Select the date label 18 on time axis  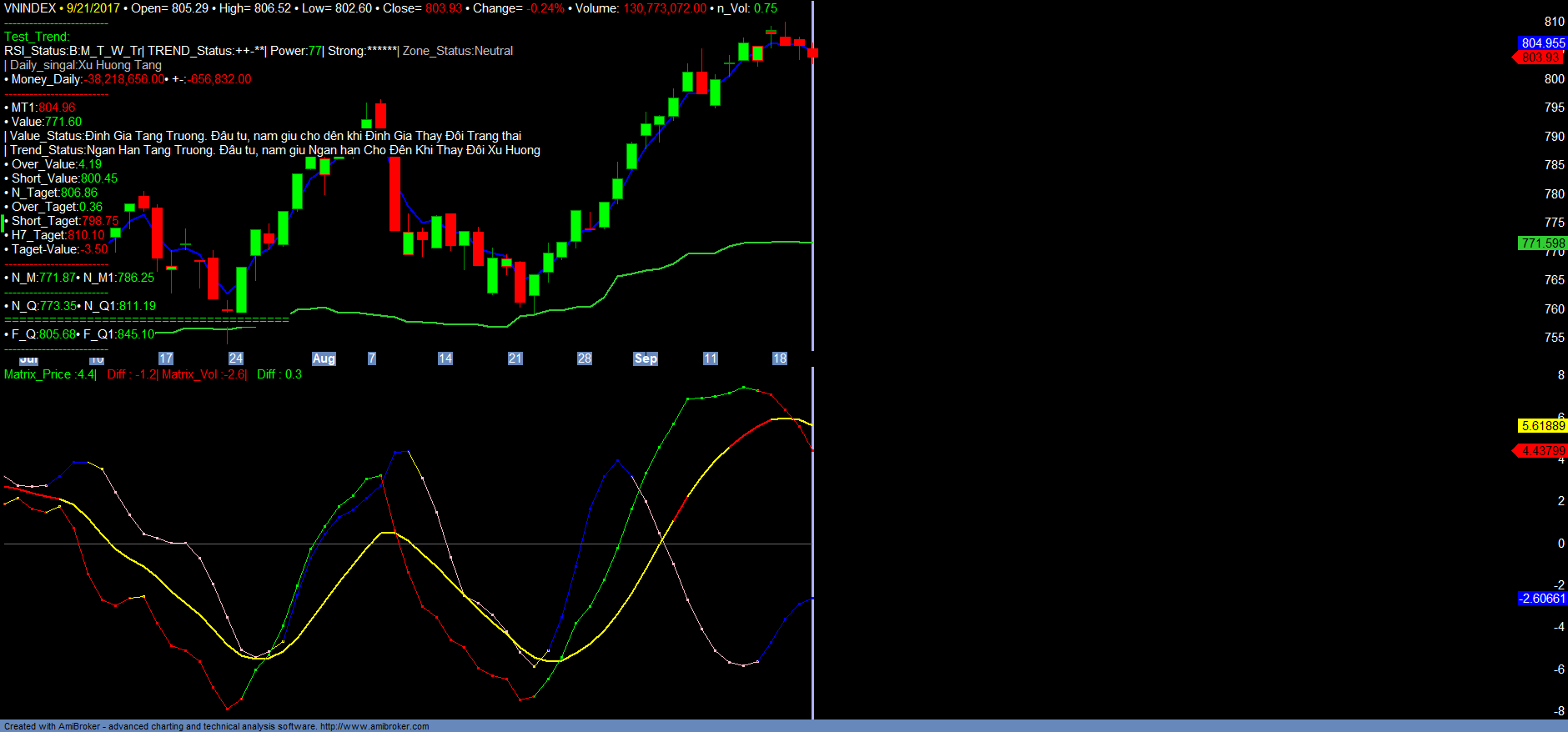coord(780,358)
